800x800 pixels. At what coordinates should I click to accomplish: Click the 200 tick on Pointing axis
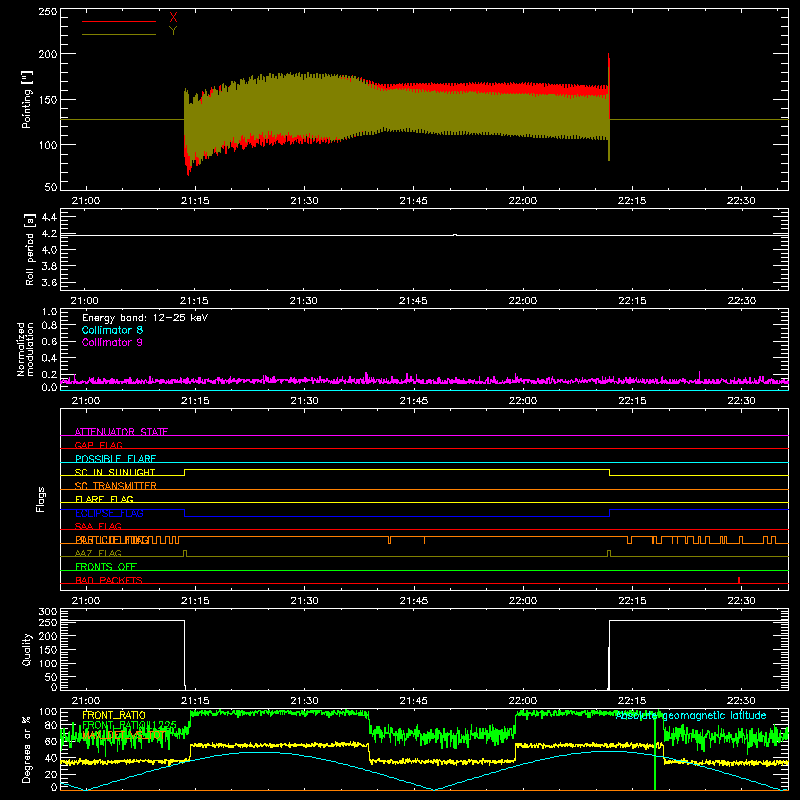tap(47, 54)
